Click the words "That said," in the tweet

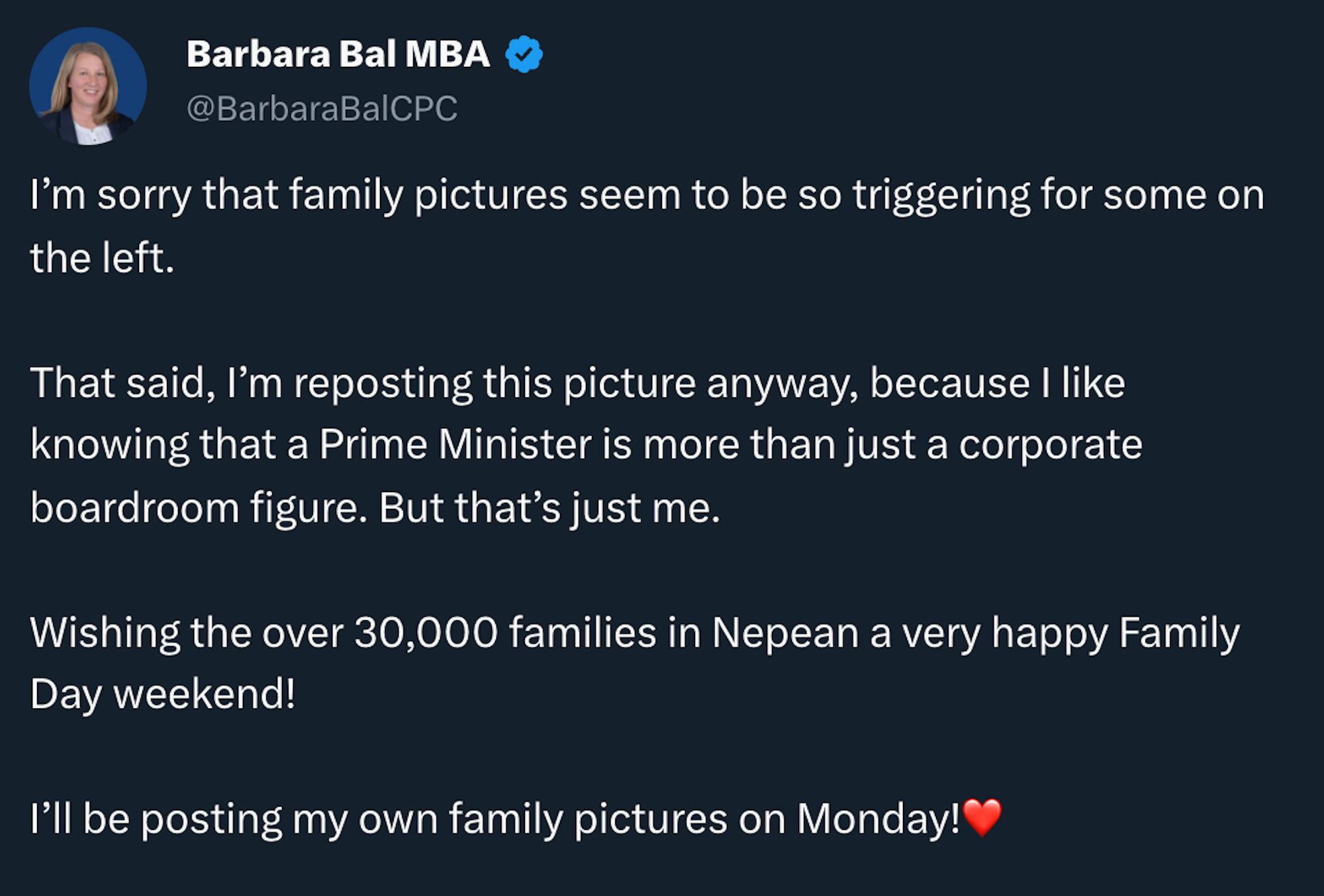click(122, 384)
